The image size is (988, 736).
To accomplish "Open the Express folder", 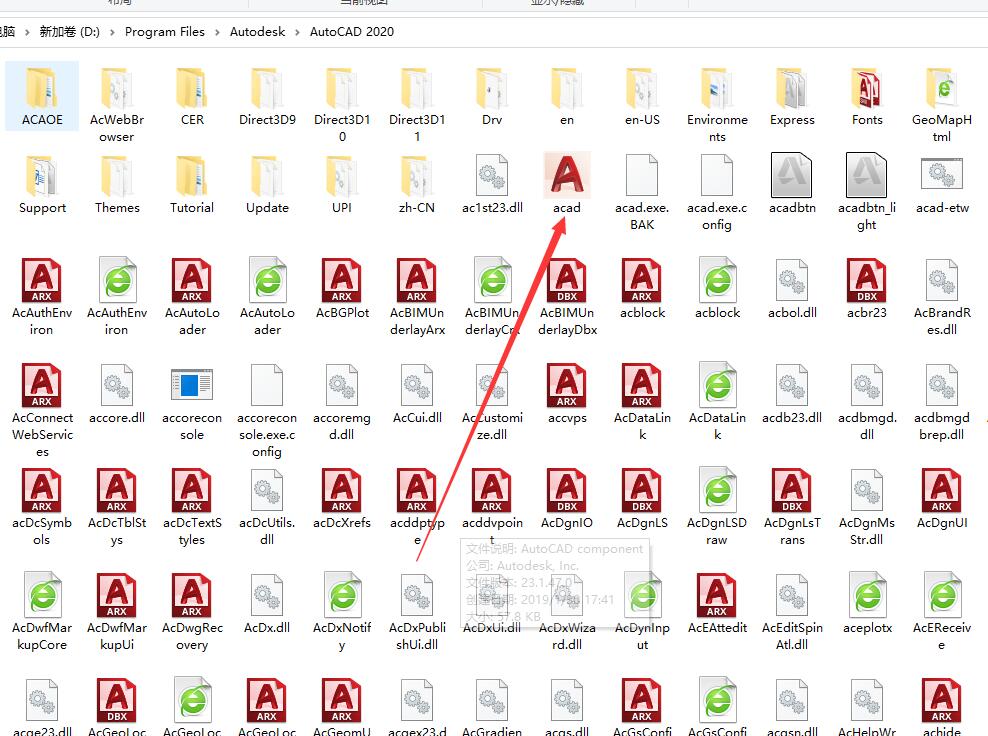I will point(792,96).
